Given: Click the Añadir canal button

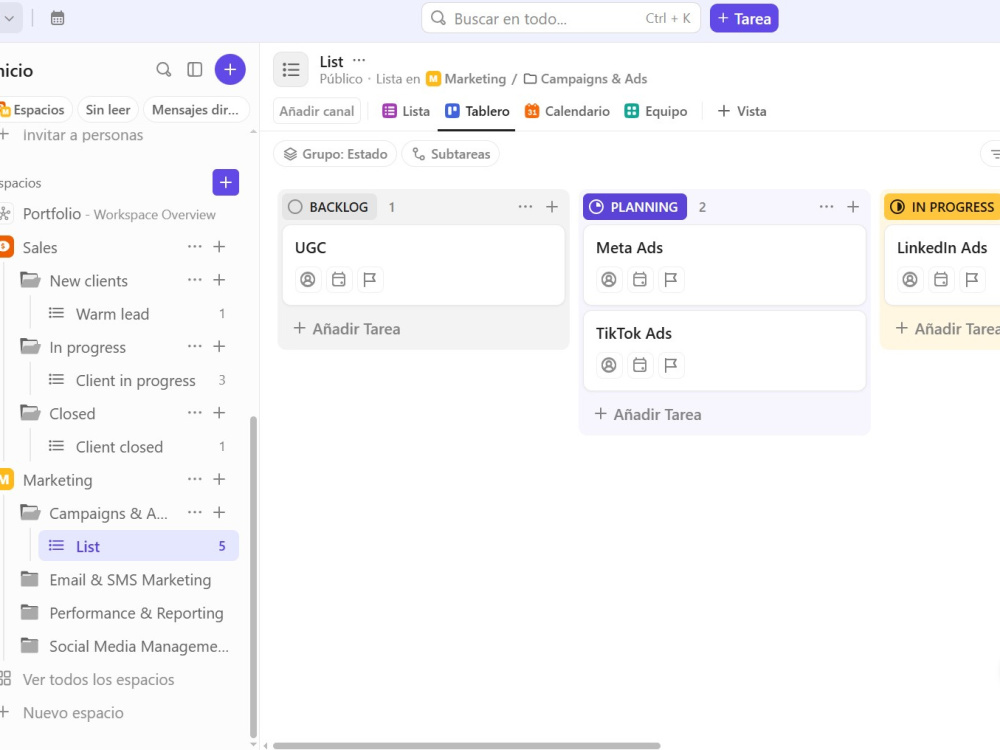Looking at the screenshot, I should (x=316, y=111).
